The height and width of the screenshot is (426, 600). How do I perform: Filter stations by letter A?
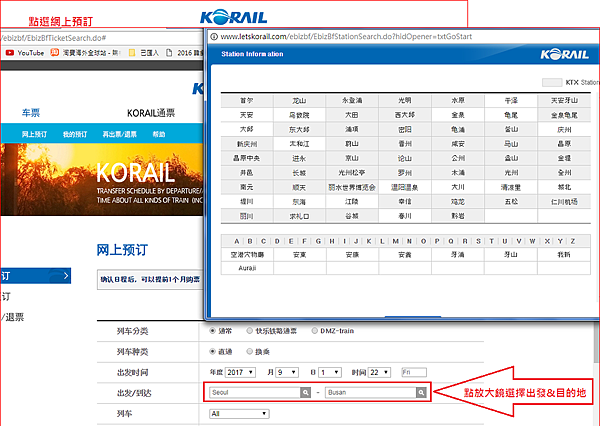tap(236, 241)
